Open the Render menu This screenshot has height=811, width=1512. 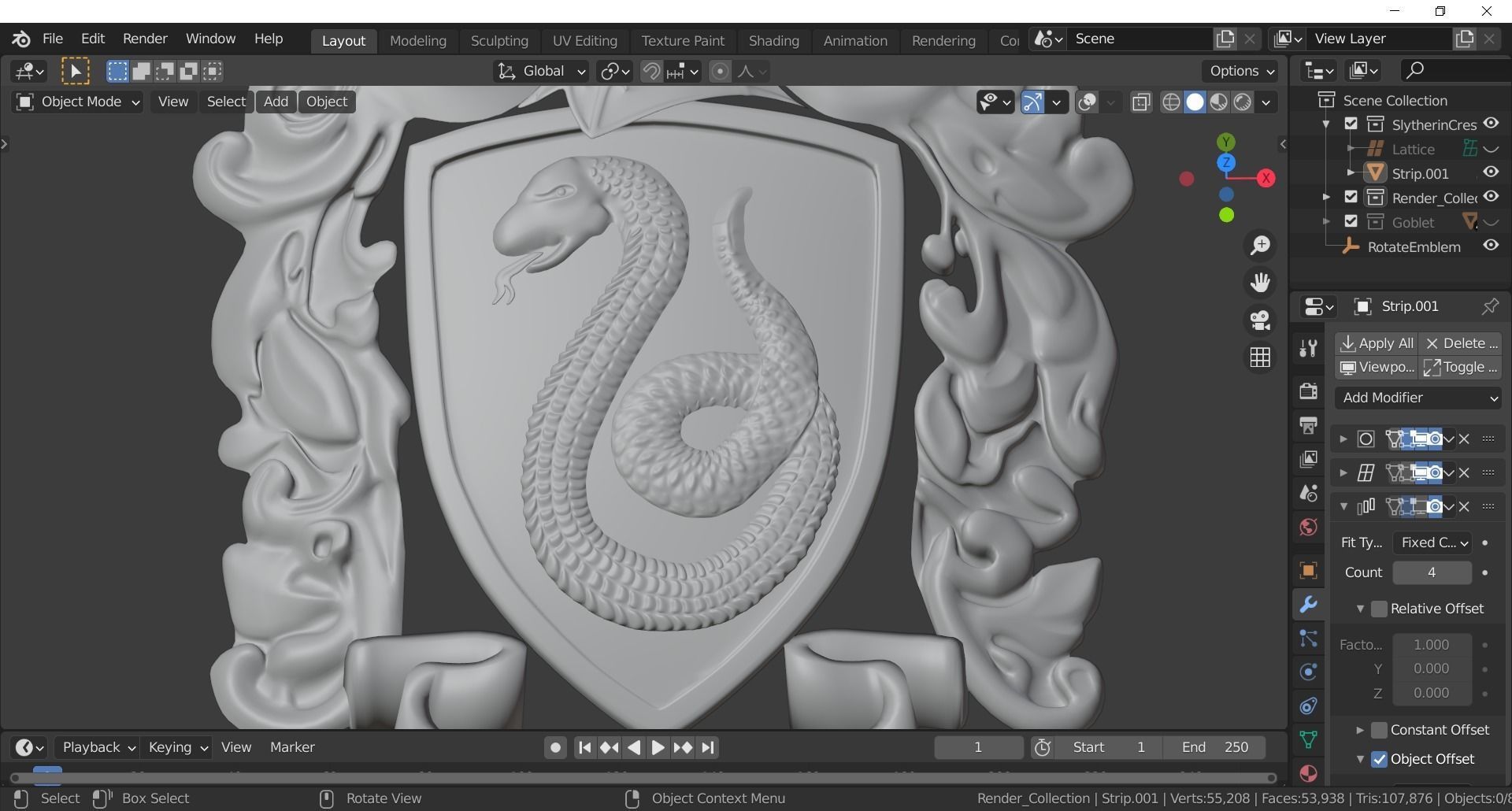(x=145, y=39)
